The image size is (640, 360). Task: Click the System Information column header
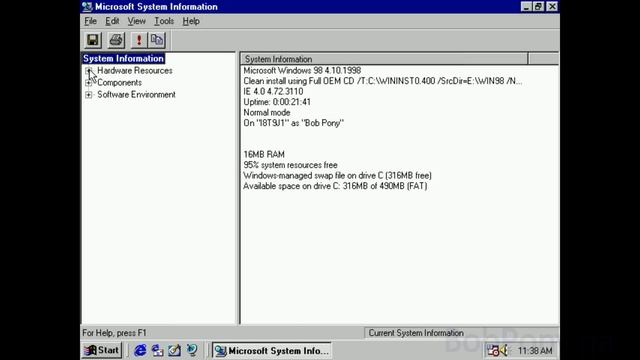tap(384, 59)
